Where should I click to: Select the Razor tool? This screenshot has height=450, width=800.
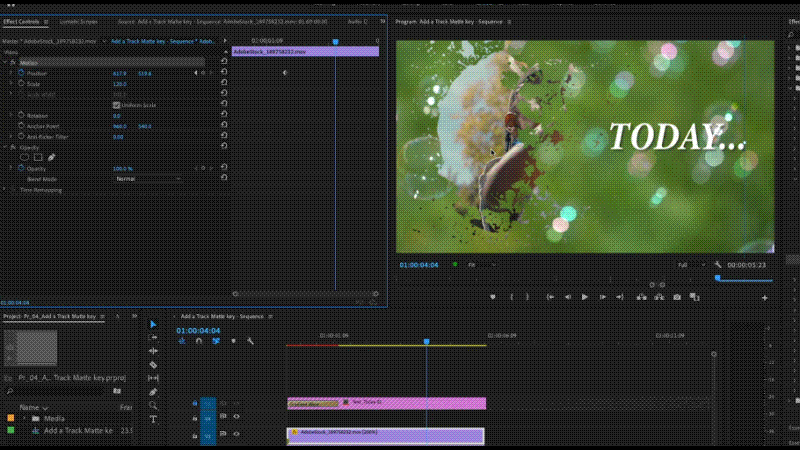pyautogui.click(x=153, y=365)
